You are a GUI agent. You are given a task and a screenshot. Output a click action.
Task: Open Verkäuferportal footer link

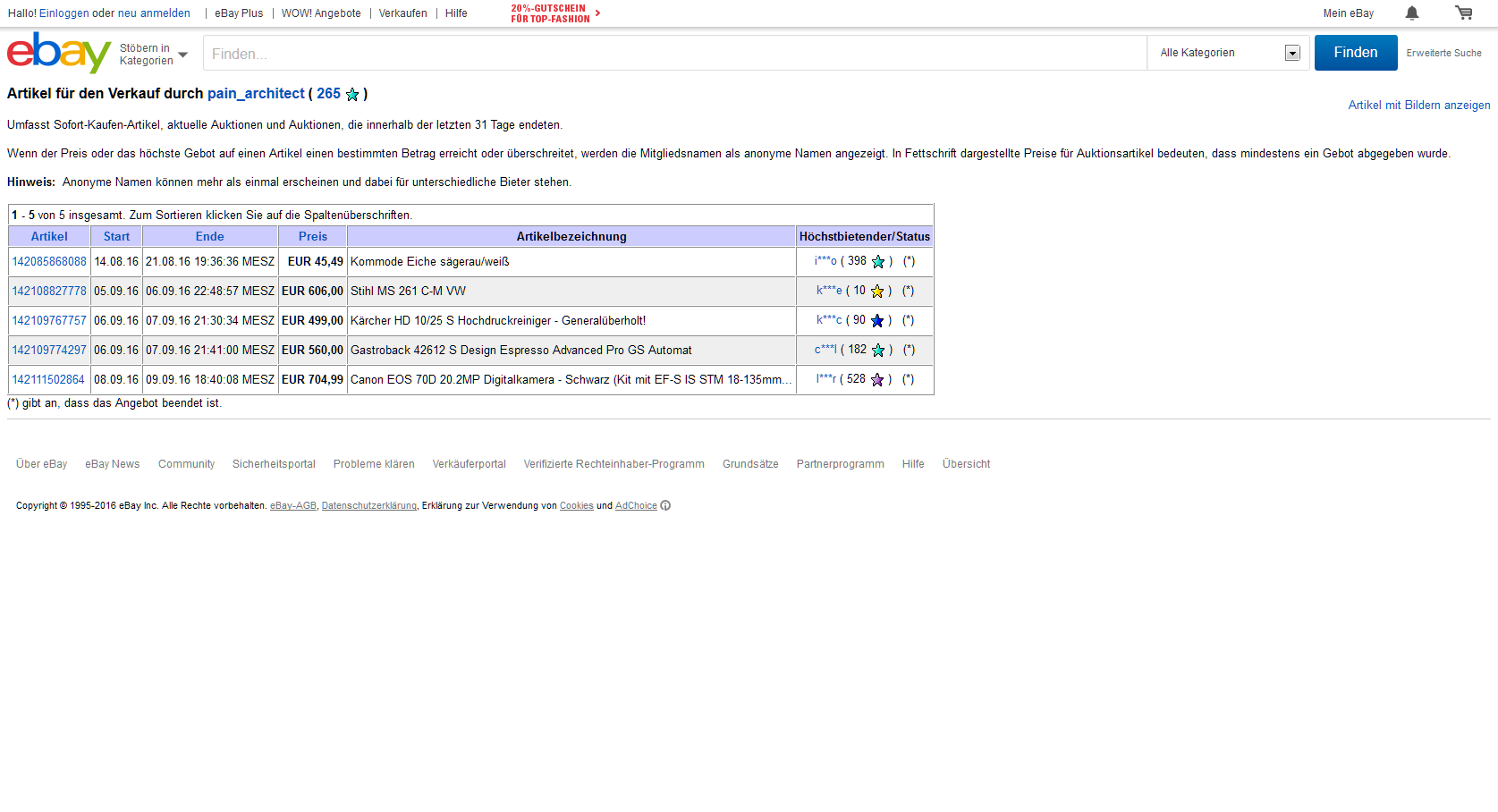point(470,464)
